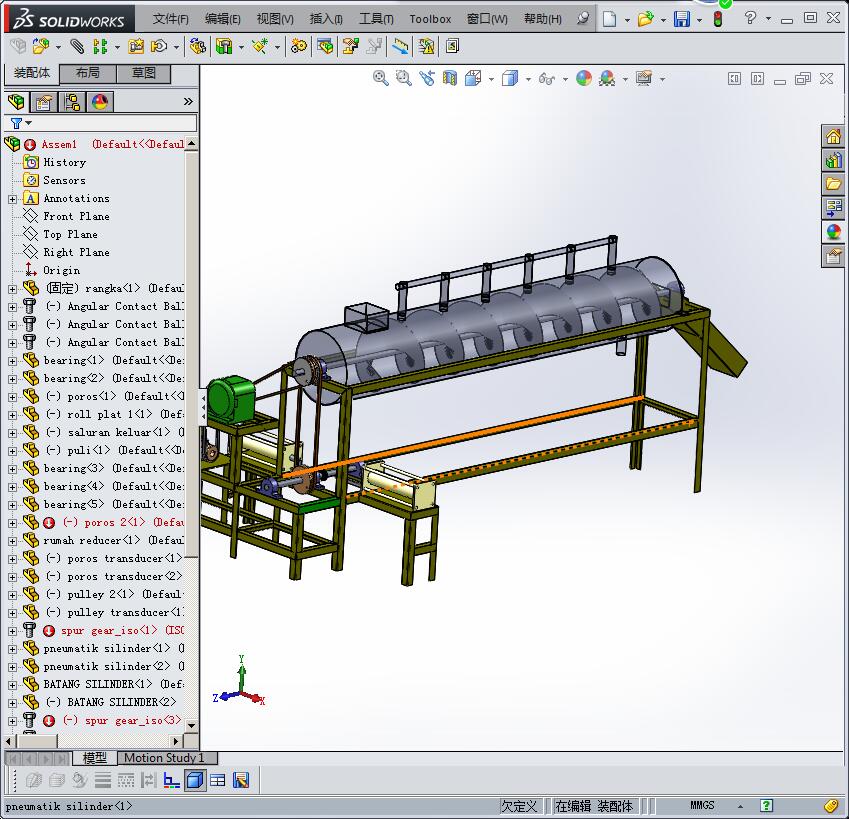Click the Zoom to Fit magnifier icon
The width and height of the screenshot is (849, 819).
click(x=381, y=78)
